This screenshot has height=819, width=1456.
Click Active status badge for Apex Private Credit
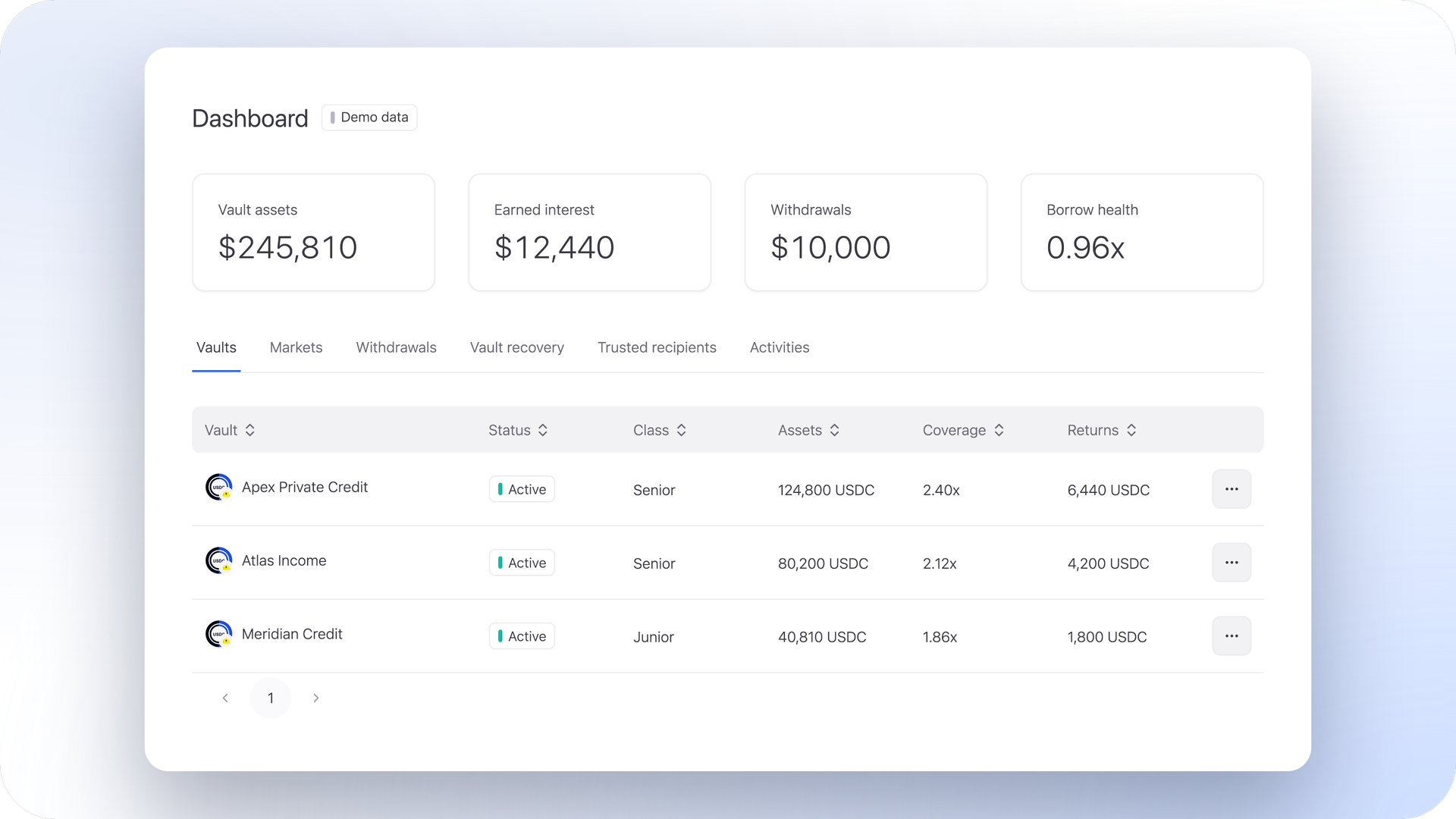pyautogui.click(x=522, y=489)
